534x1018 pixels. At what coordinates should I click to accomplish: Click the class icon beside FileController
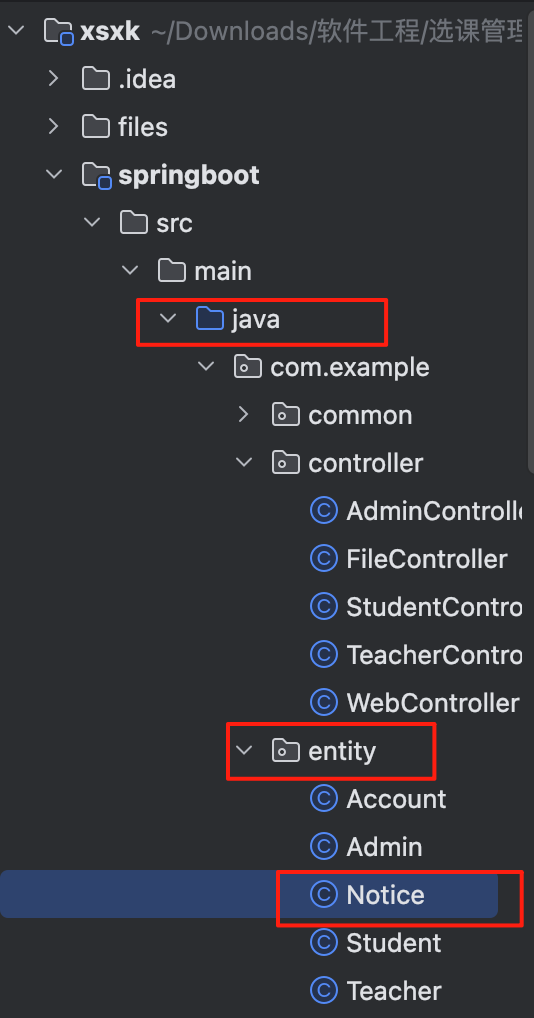(x=324, y=559)
